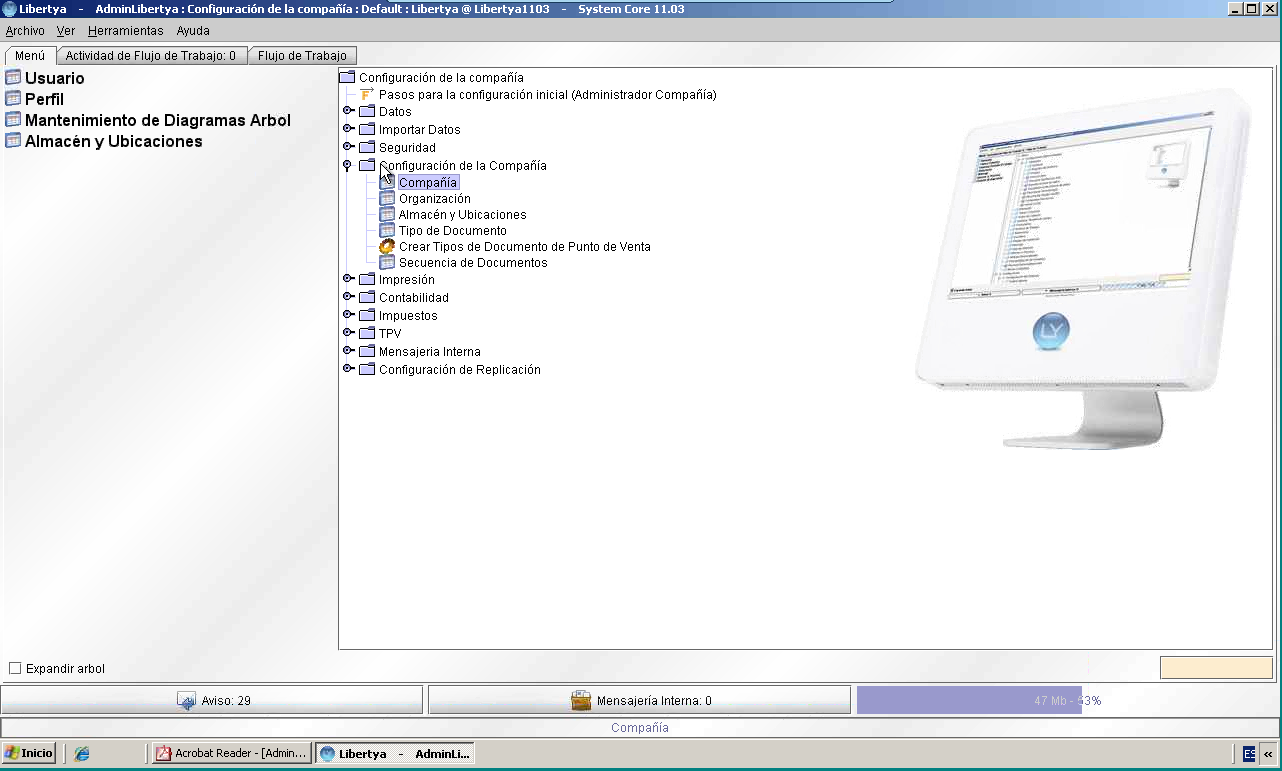This screenshot has height=771, width=1282.
Task: Expand the Datos tree node
Action: pyautogui.click(x=348, y=111)
